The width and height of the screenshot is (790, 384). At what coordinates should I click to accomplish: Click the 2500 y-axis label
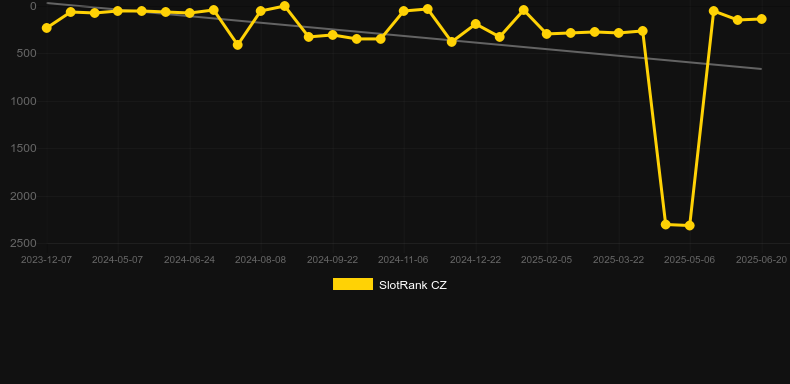pyautogui.click(x=23, y=243)
